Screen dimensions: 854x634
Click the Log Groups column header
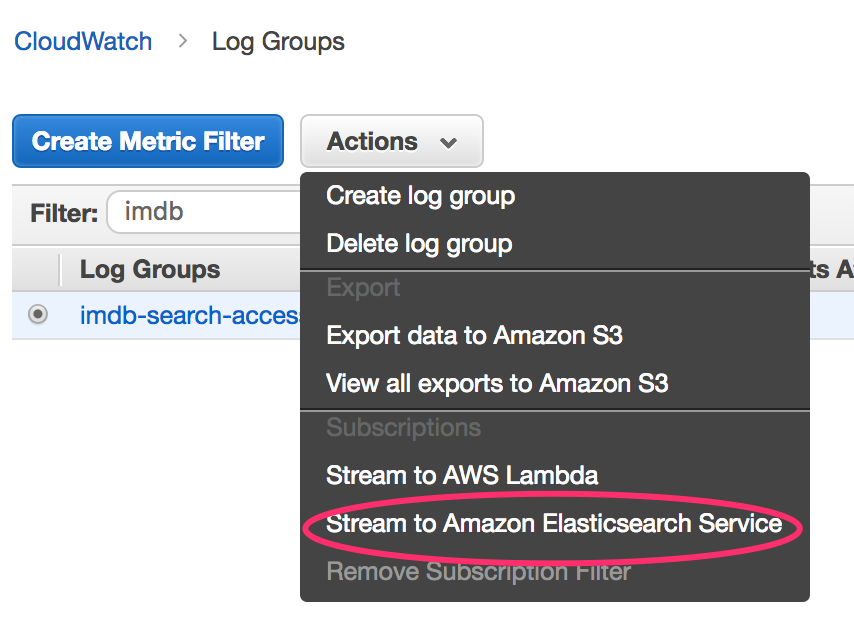[x=150, y=269]
